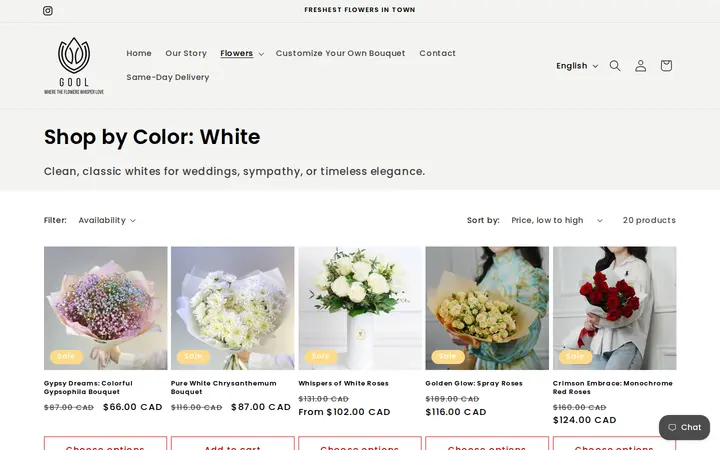Viewport: 720px width, 450px height.
Task: Open the Sort by price dropdown
Action: pyautogui.click(x=557, y=220)
